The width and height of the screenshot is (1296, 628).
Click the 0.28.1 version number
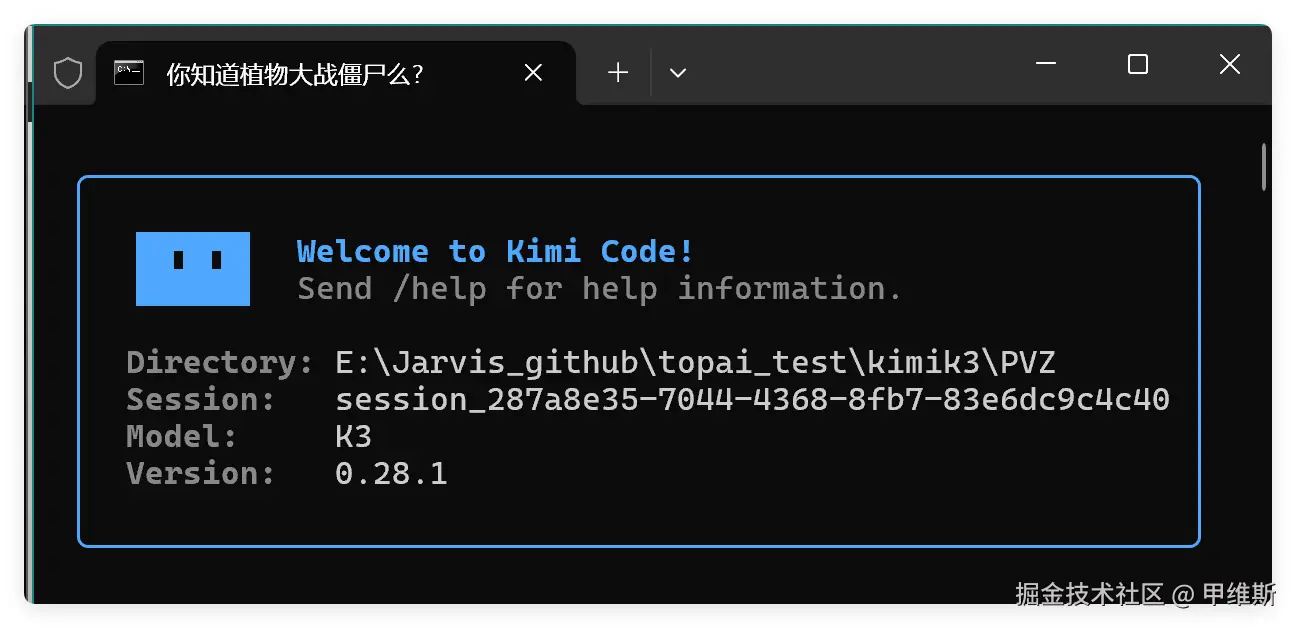click(391, 474)
